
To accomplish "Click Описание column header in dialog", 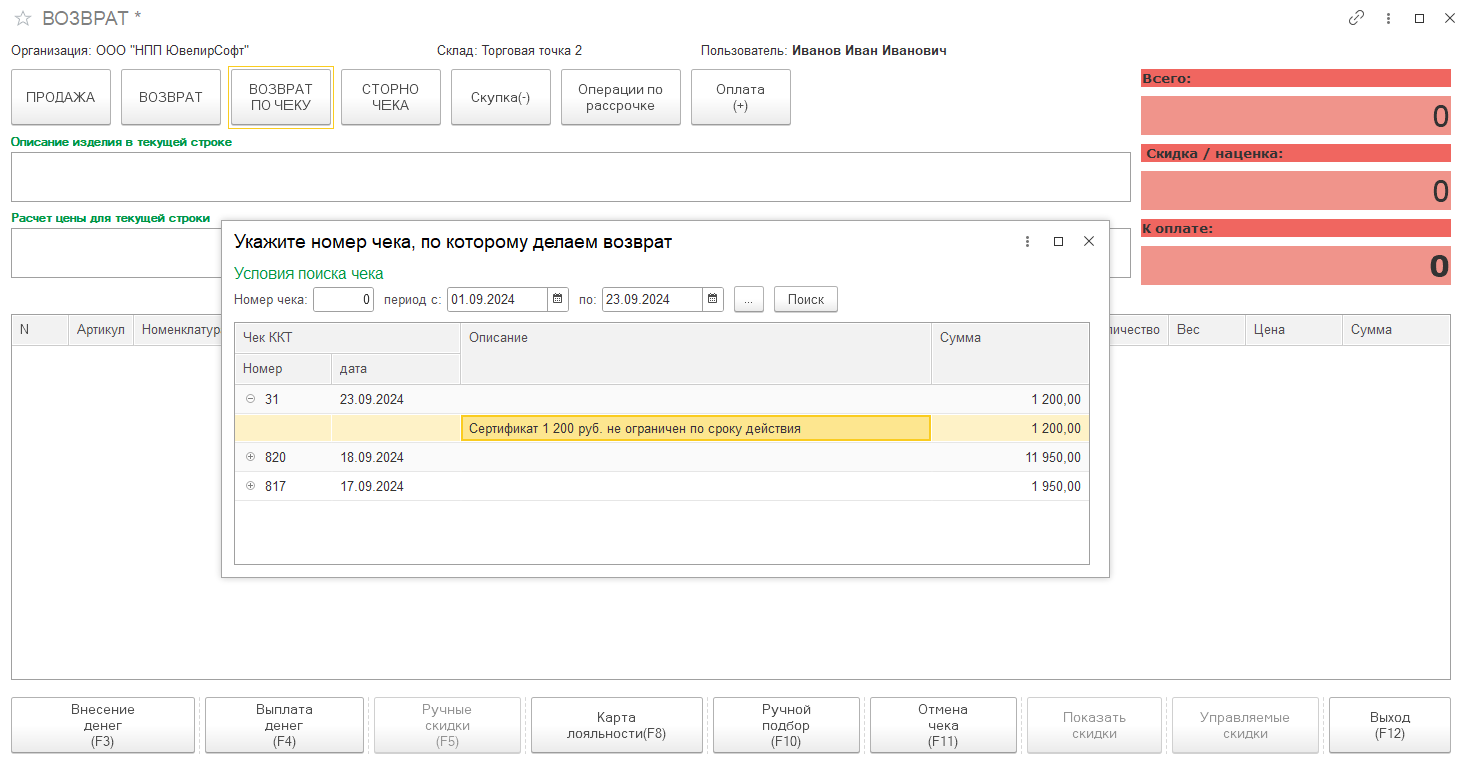I will point(696,353).
